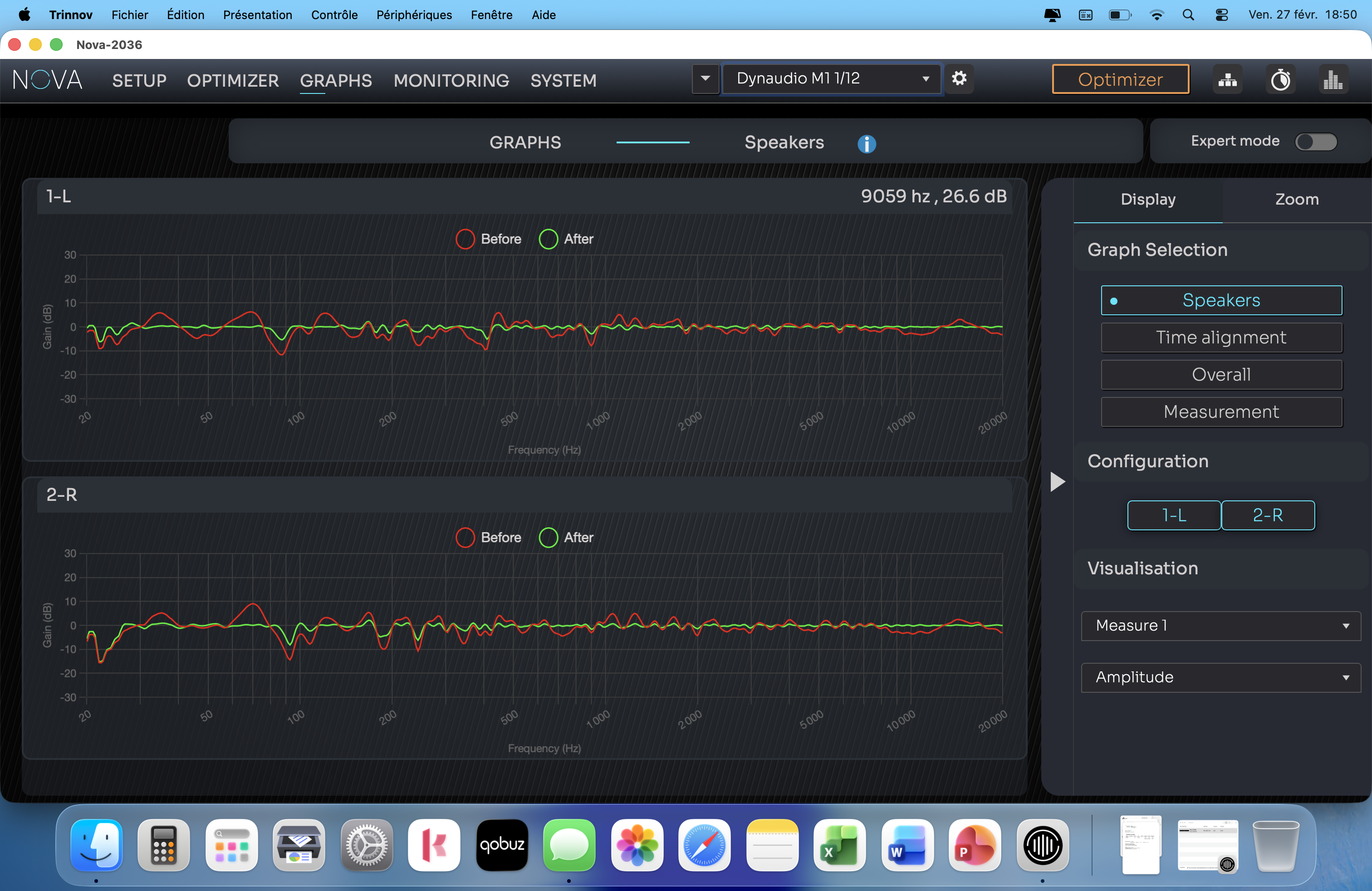1372x891 pixels.
Task: Expand the Measure 1 dropdown
Action: [x=1220, y=625]
